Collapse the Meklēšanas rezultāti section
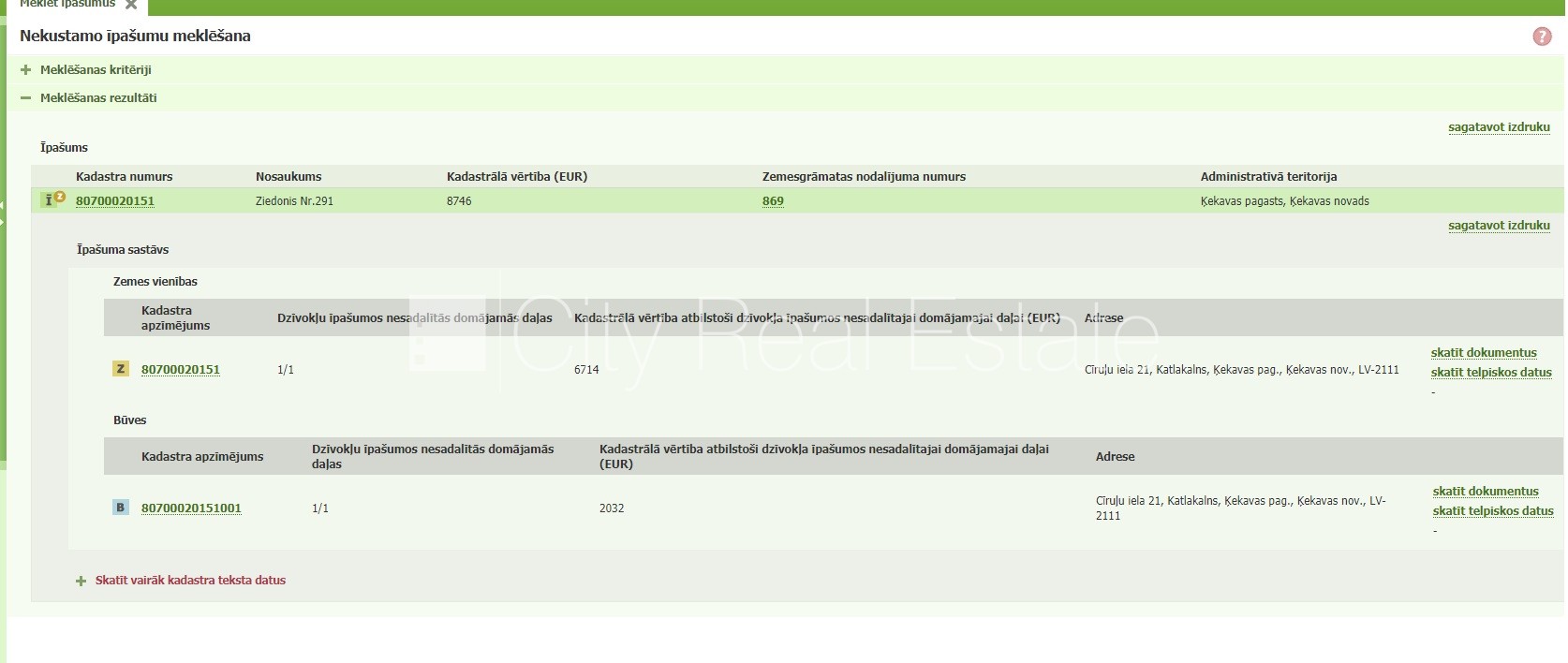 [x=26, y=97]
